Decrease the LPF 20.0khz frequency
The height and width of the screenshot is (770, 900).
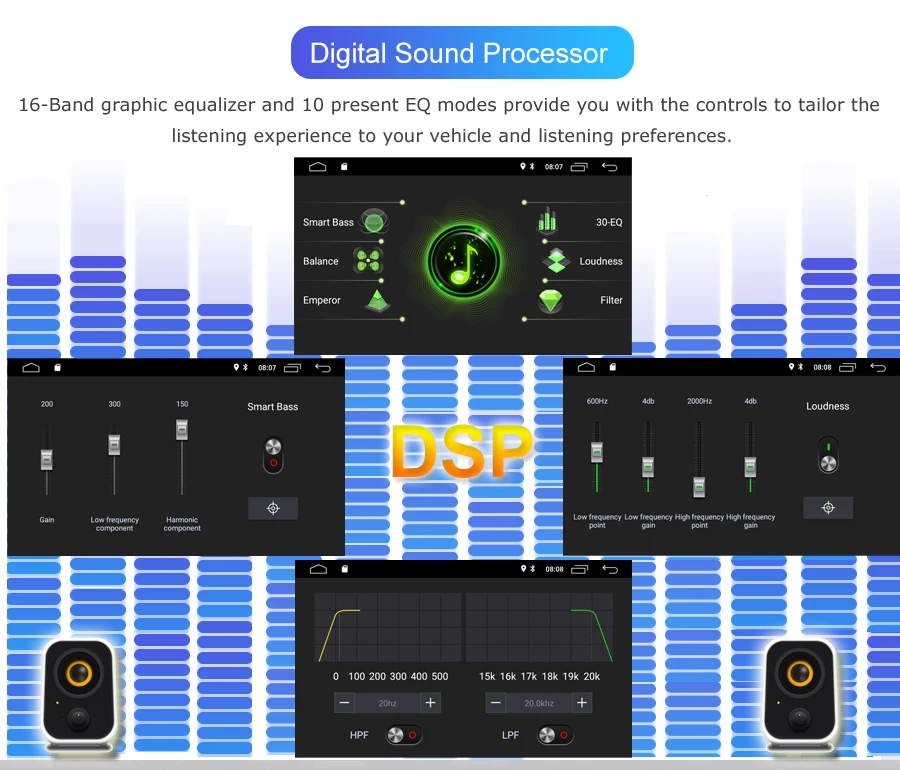[496, 703]
